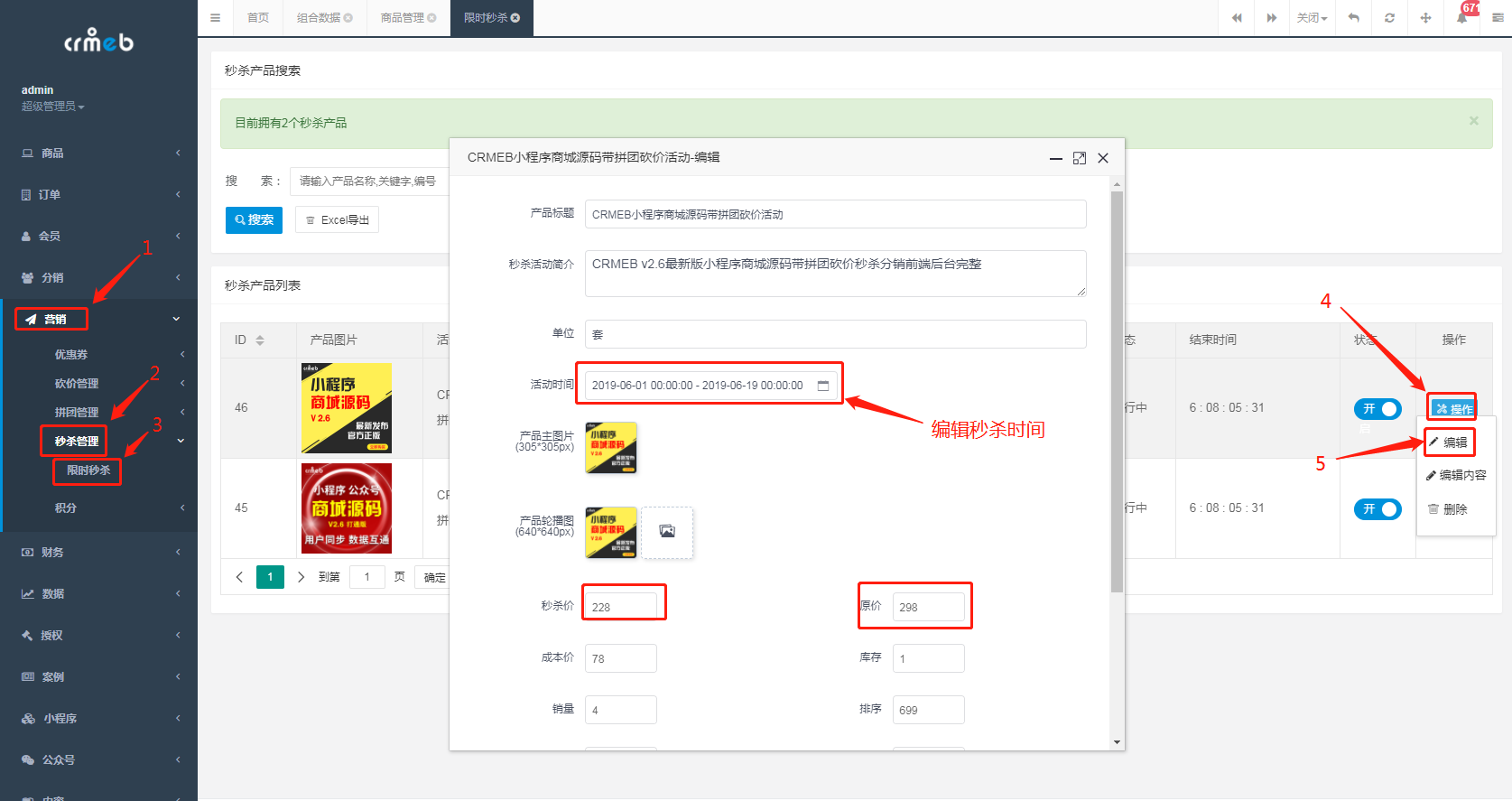Click the 原价 input showing 298
This screenshot has height=801, width=1512.
928,607
